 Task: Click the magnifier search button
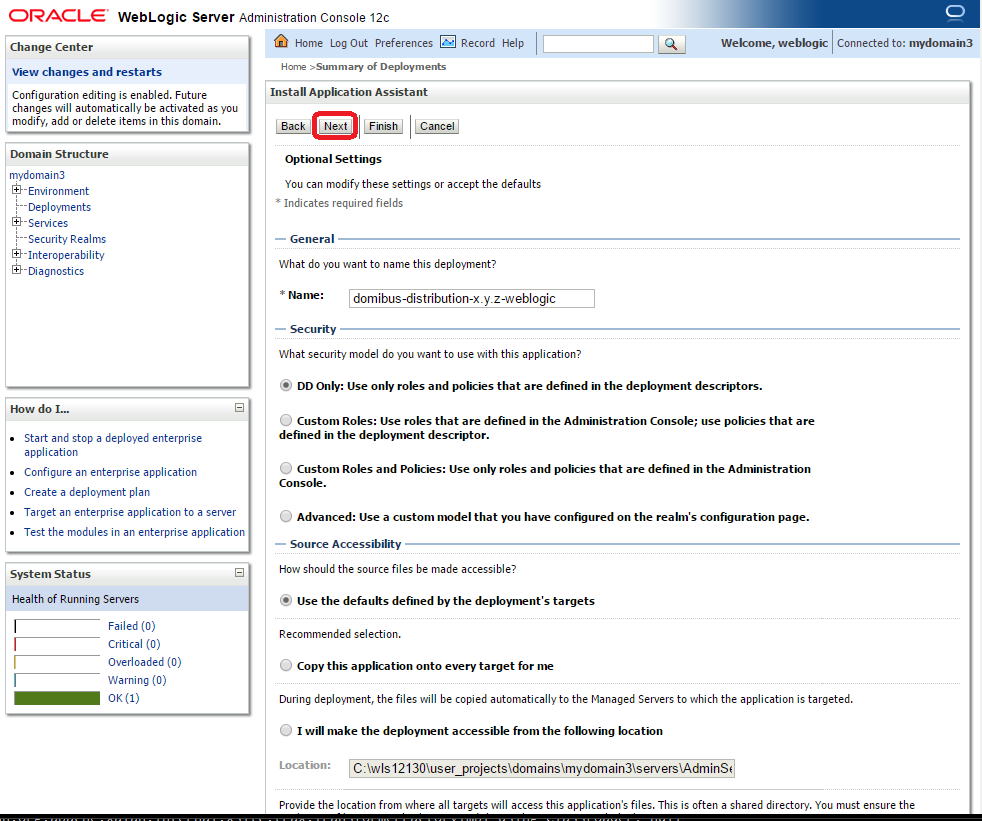point(671,44)
